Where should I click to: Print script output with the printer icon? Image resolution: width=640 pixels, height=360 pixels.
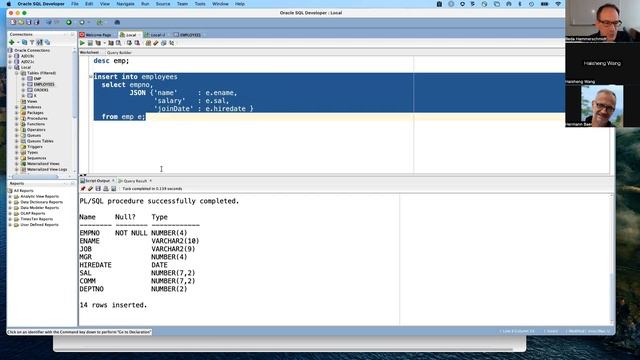[106, 189]
